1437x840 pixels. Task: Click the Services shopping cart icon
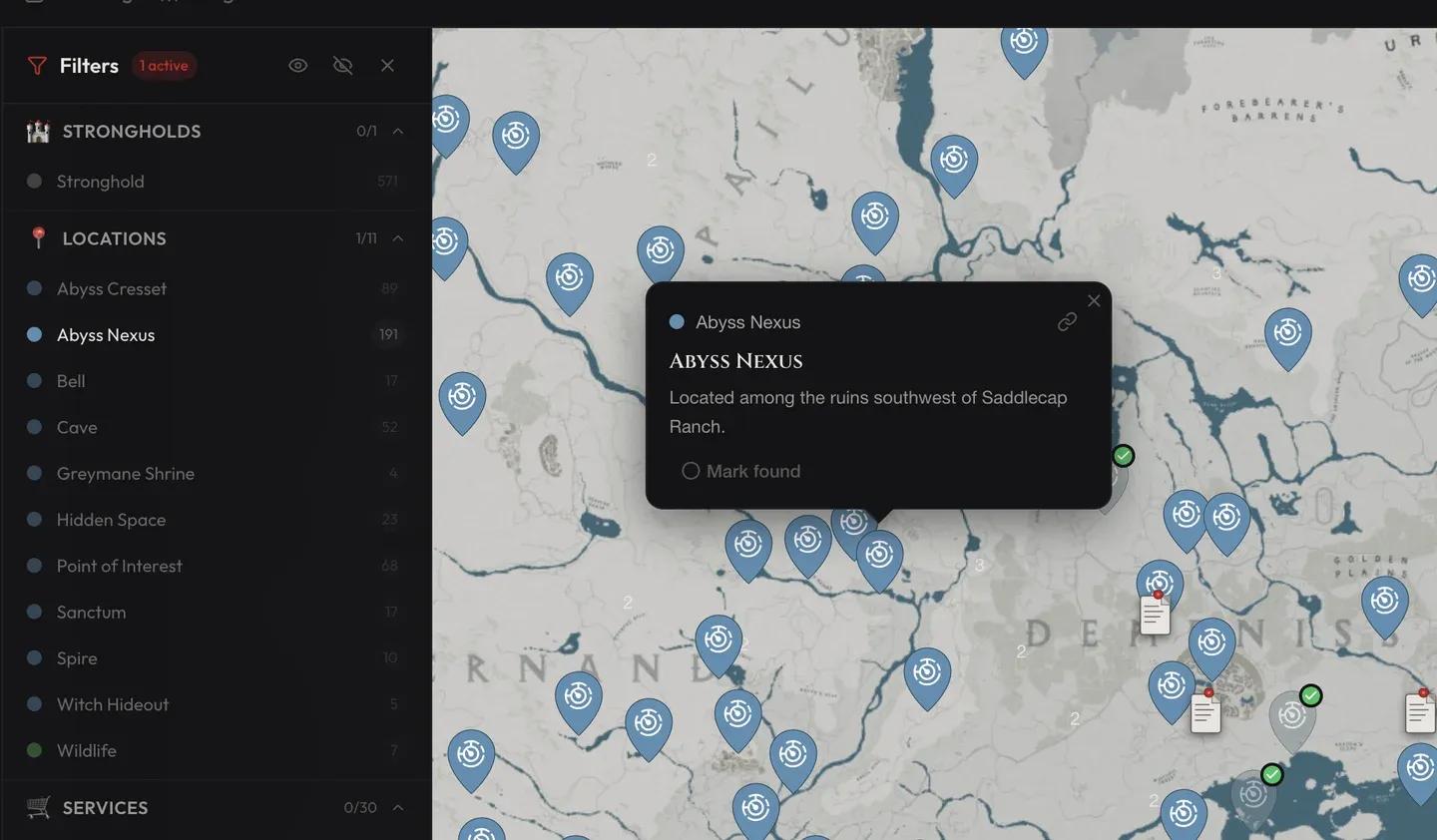click(x=37, y=807)
